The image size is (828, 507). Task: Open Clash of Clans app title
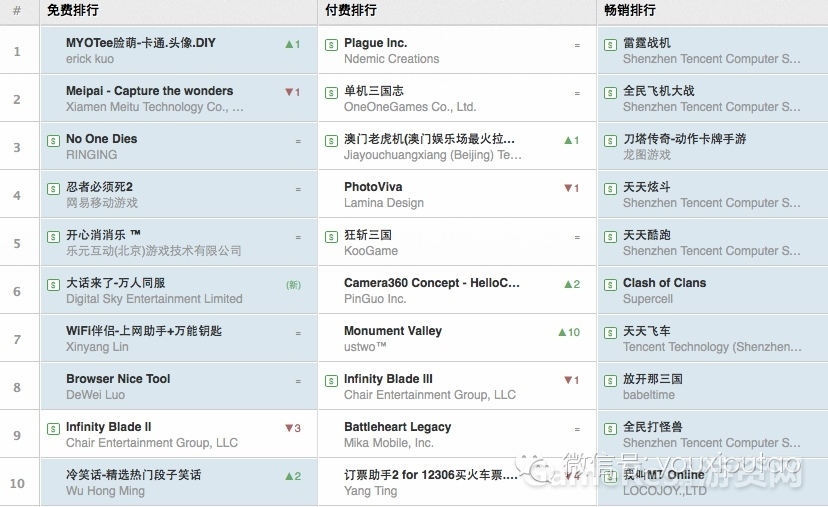click(664, 283)
